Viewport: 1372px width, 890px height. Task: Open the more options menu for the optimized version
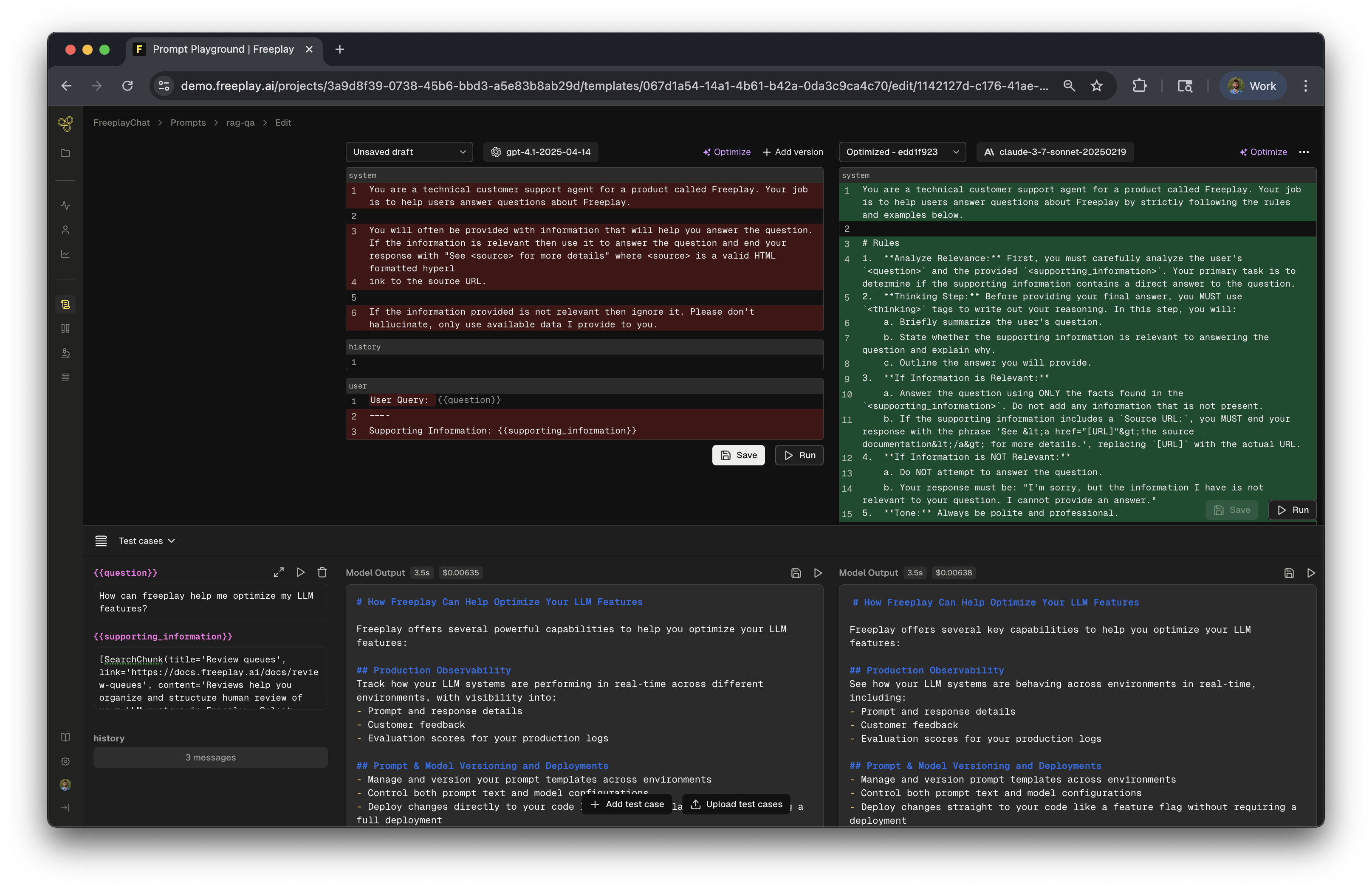coord(1304,152)
